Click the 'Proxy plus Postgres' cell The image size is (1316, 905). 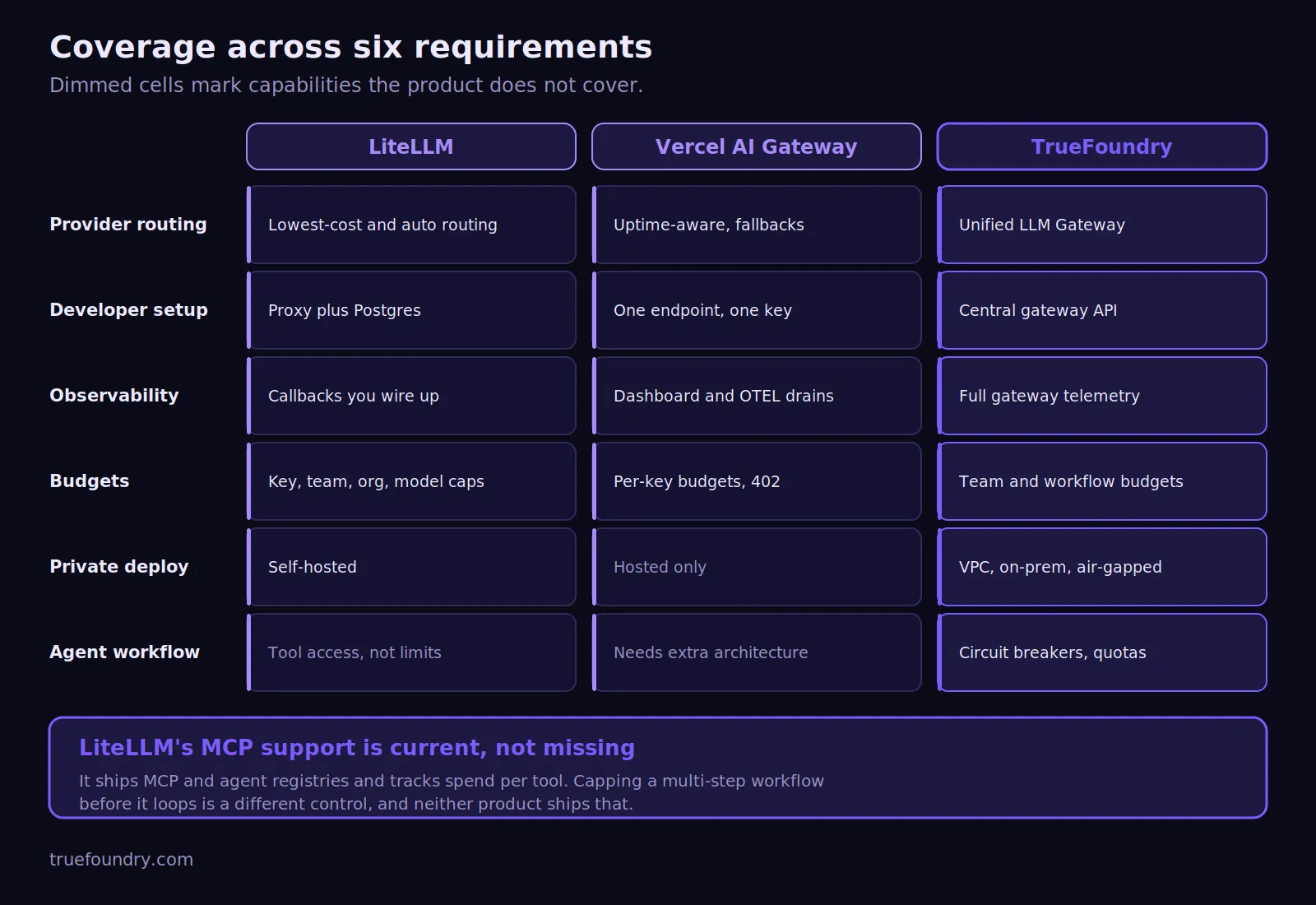coord(411,310)
